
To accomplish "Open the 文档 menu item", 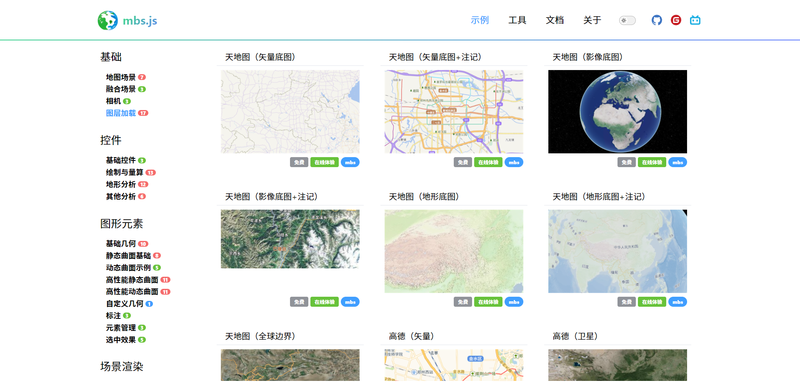I will [x=555, y=20].
